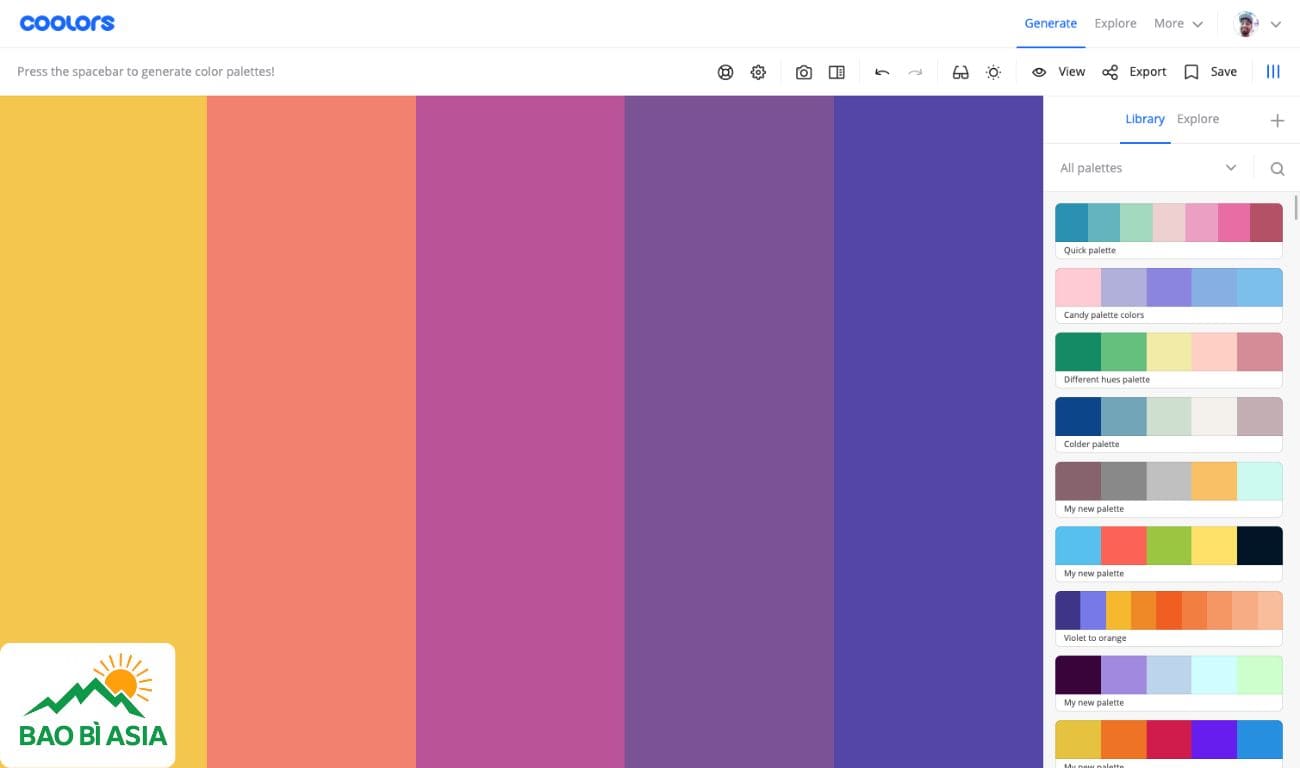Viewport: 1300px width, 768px height.
Task: Click the View eye button
Action: [x=1059, y=72]
